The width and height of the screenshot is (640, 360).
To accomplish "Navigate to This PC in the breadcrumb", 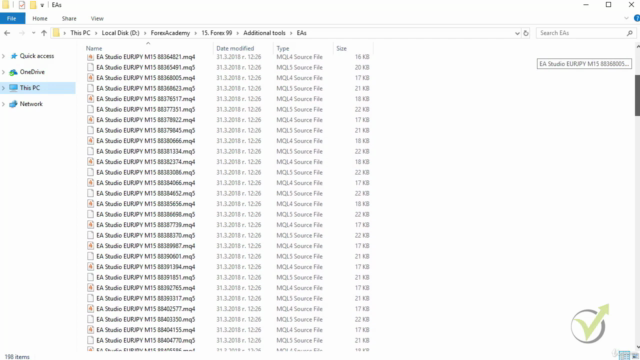I will click(x=80, y=33).
